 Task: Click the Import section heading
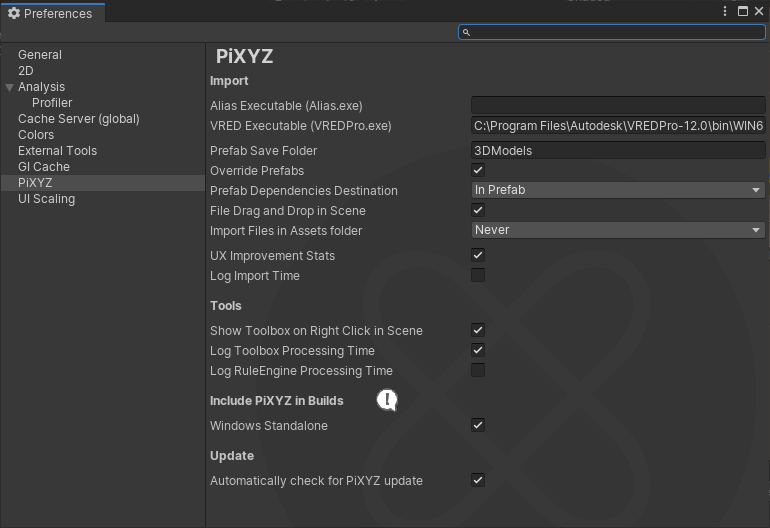coord(229,81)
